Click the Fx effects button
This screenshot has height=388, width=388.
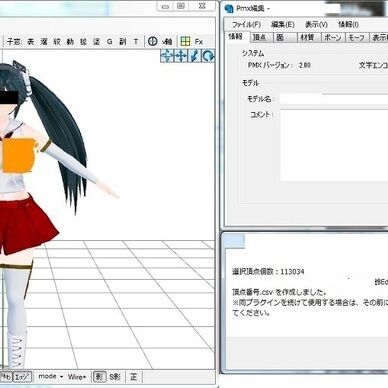tap(199, 42)
